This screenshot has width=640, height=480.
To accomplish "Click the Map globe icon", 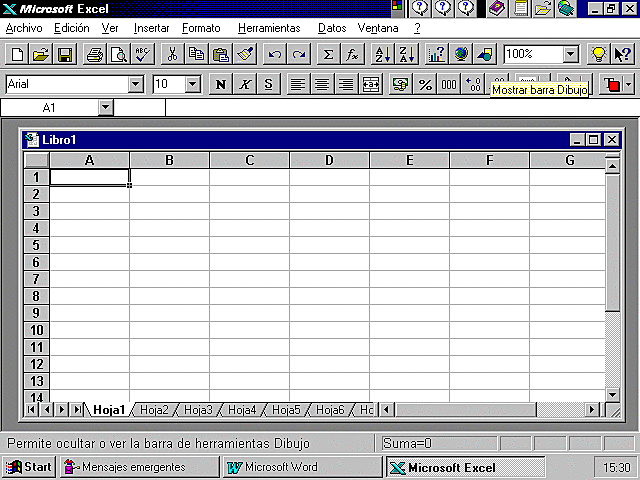I will 461,54.
